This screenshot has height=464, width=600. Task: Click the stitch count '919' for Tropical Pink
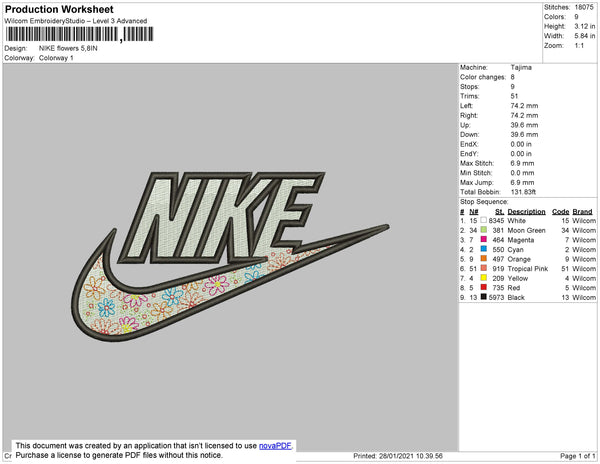pos(498,269)
